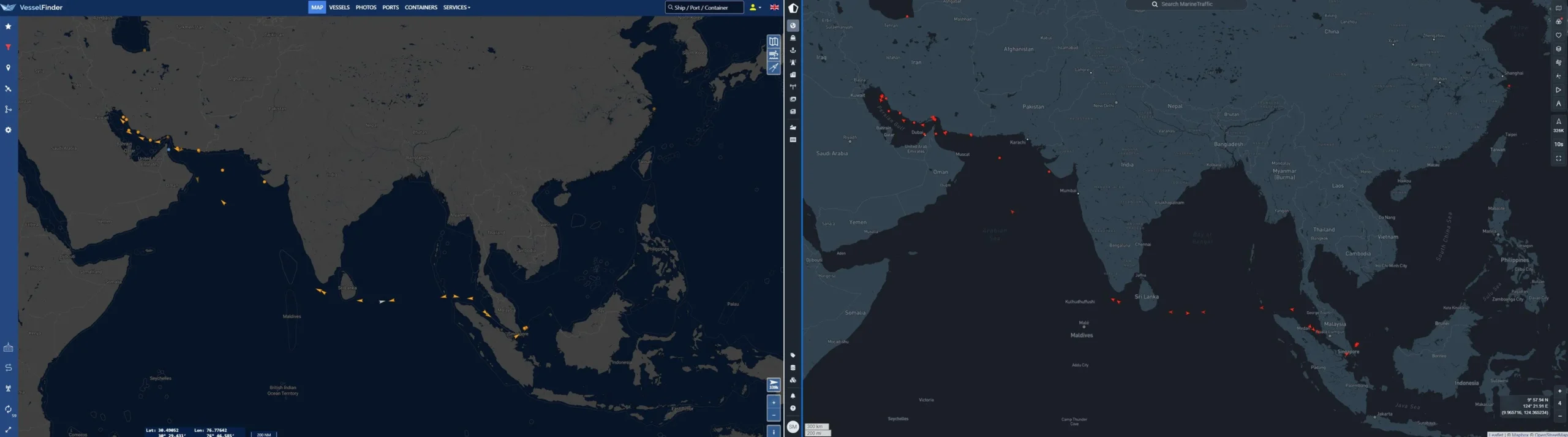Zoom in on the VesselFinder map

point(774,402)
